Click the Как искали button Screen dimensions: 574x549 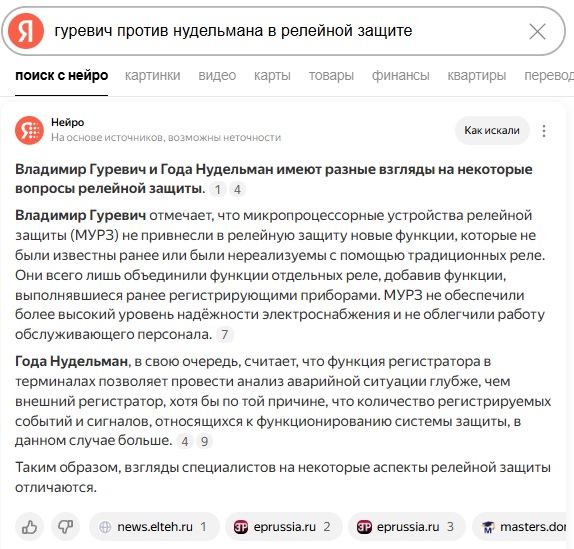492,130
